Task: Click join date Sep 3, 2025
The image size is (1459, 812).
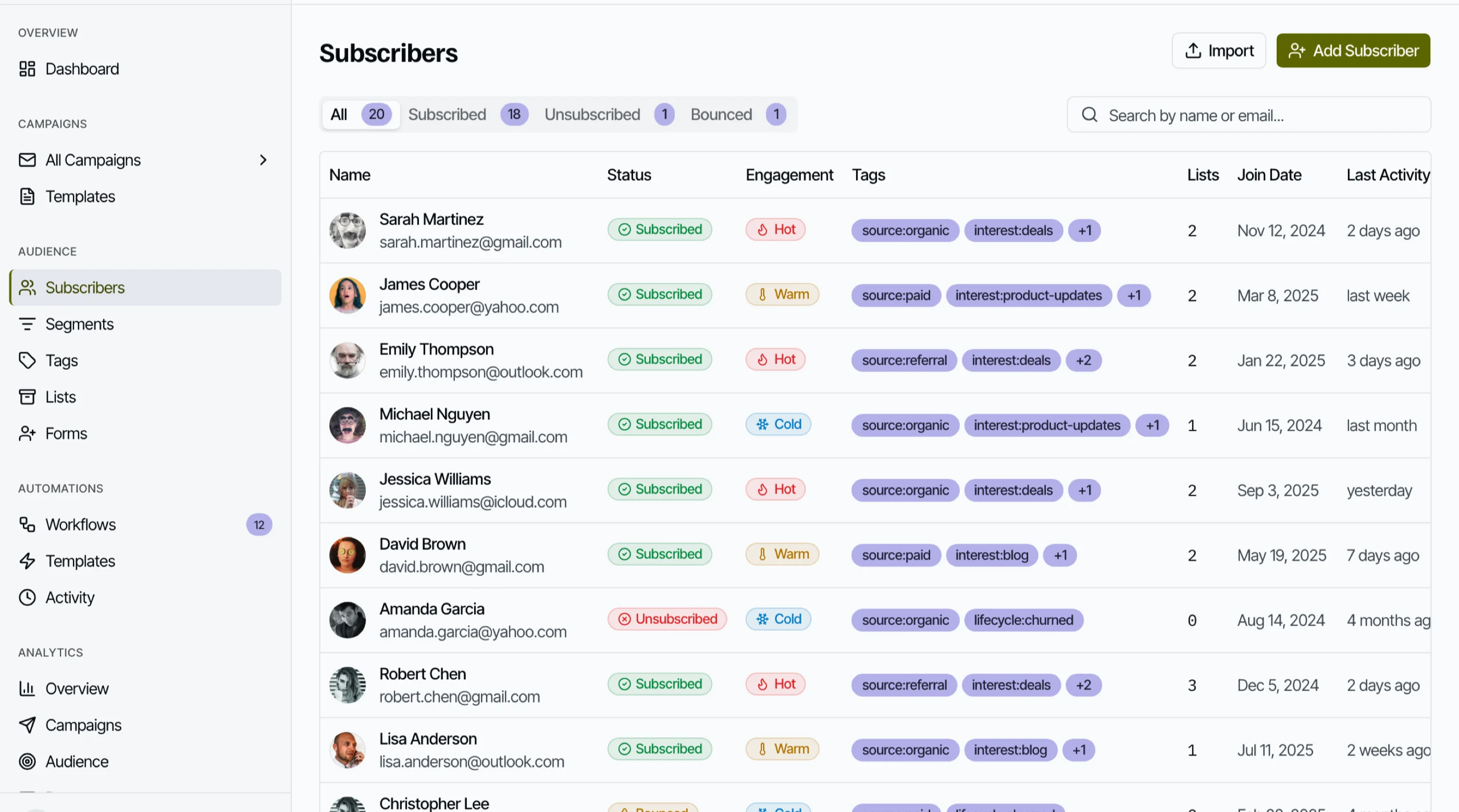Action: (x=1278, y=490)
